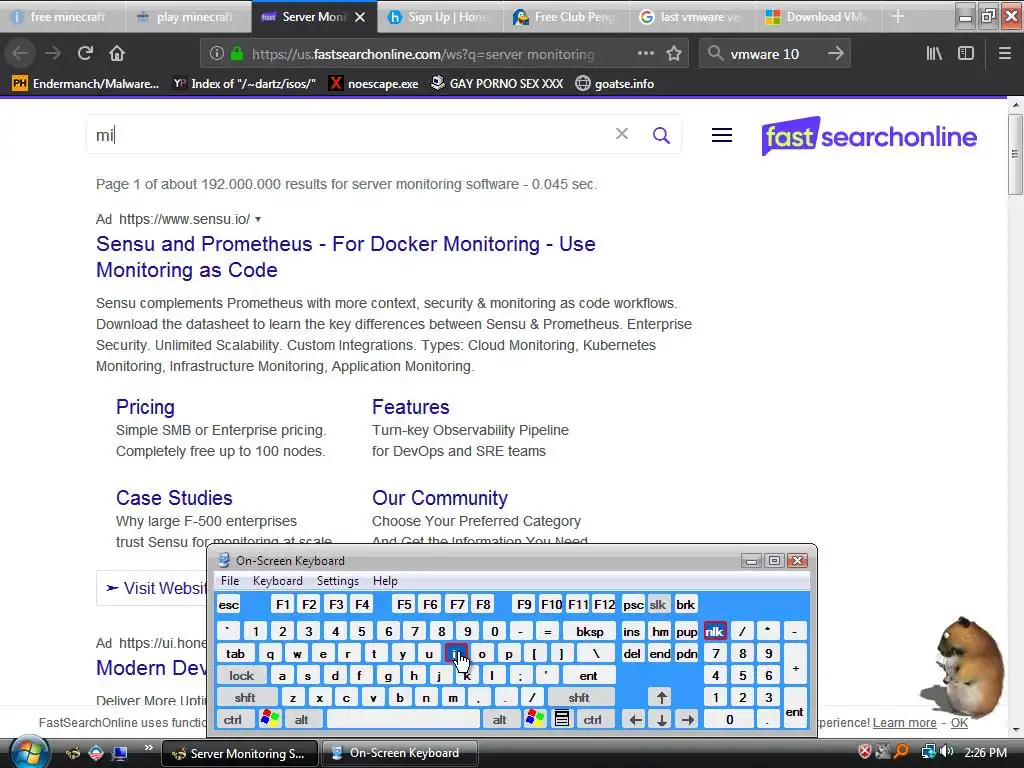Switch to the Sign Up tab
The height and width of the screenshot is (768, 1024).
point(440,17)
